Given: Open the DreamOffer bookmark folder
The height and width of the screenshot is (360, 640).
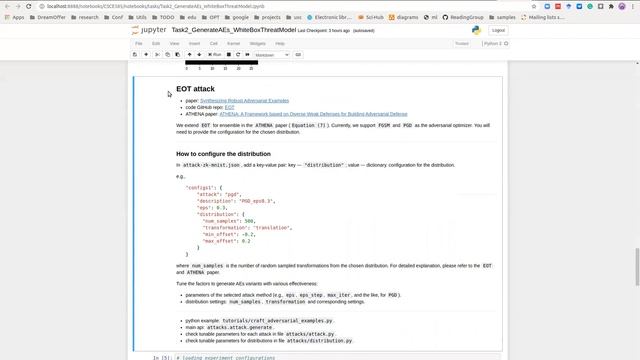Looking at the screenshot, I should pos(48,18).
